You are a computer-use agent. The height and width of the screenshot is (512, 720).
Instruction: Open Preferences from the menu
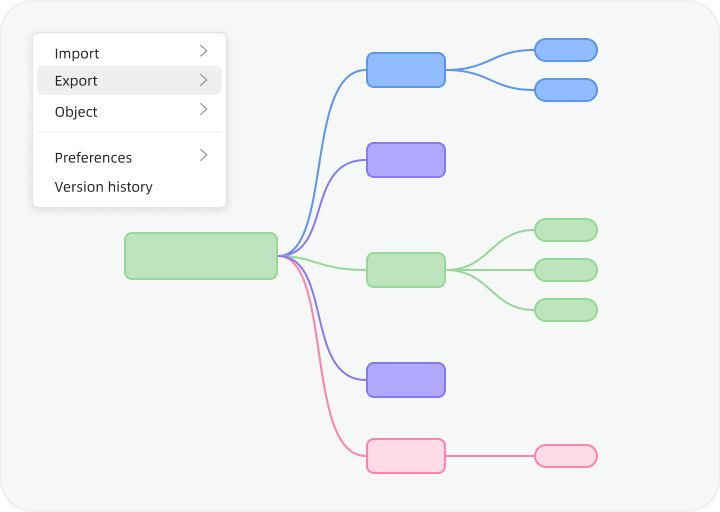pyautogui.click(x=93, y=157)
